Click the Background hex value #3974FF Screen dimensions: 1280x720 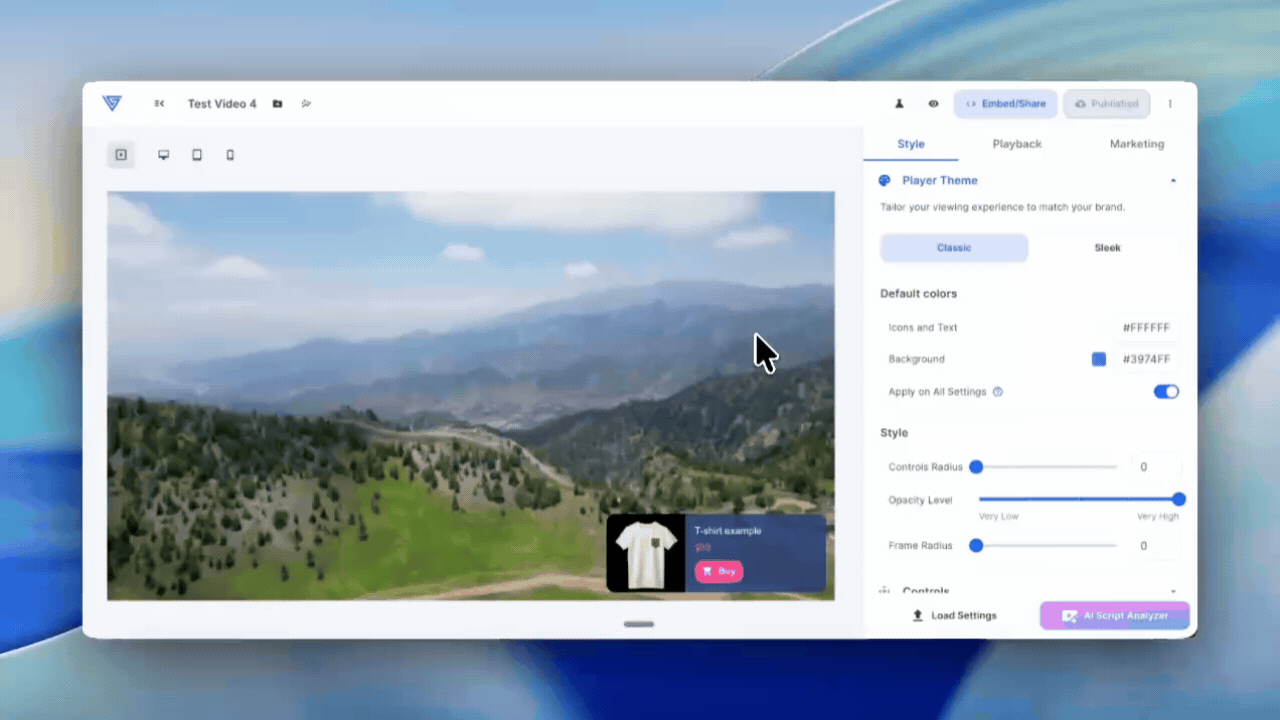point(1146,359)
